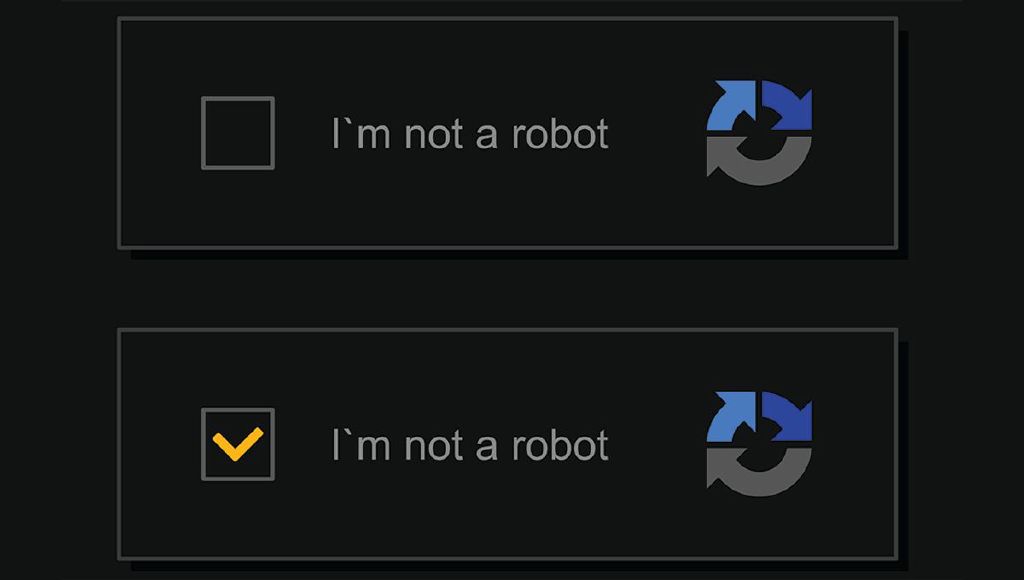1024x580 pixels.
Task: Click the word "not" in lower label
Action: click(434, 446)
